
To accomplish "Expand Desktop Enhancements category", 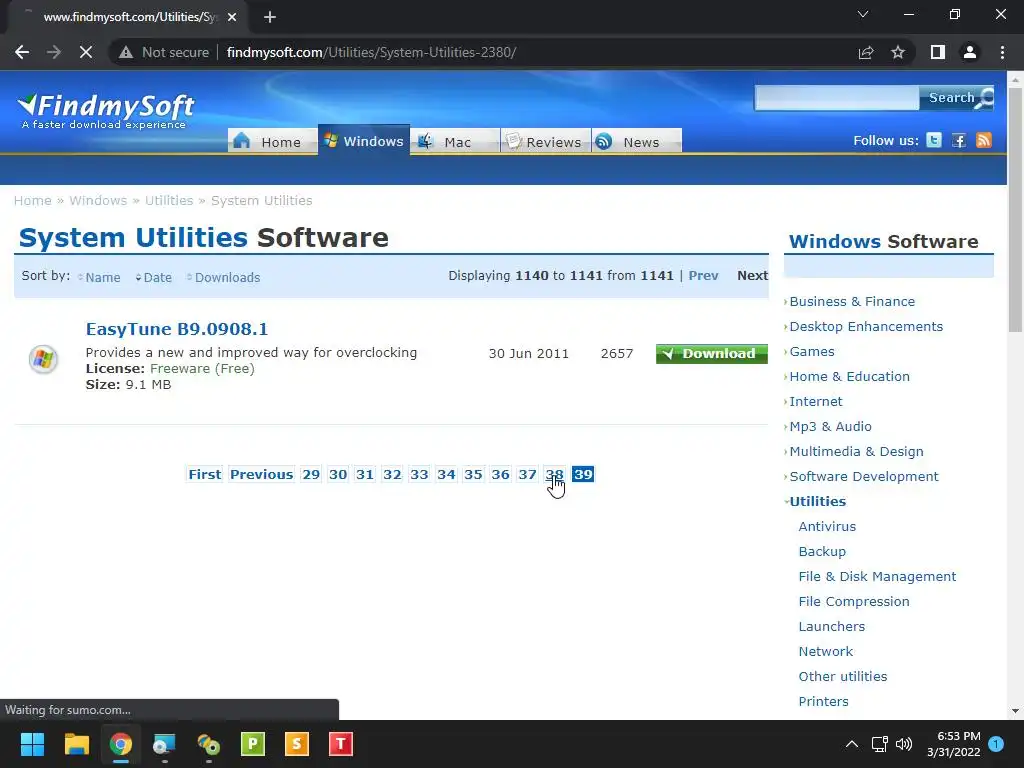I will (866, 327).
